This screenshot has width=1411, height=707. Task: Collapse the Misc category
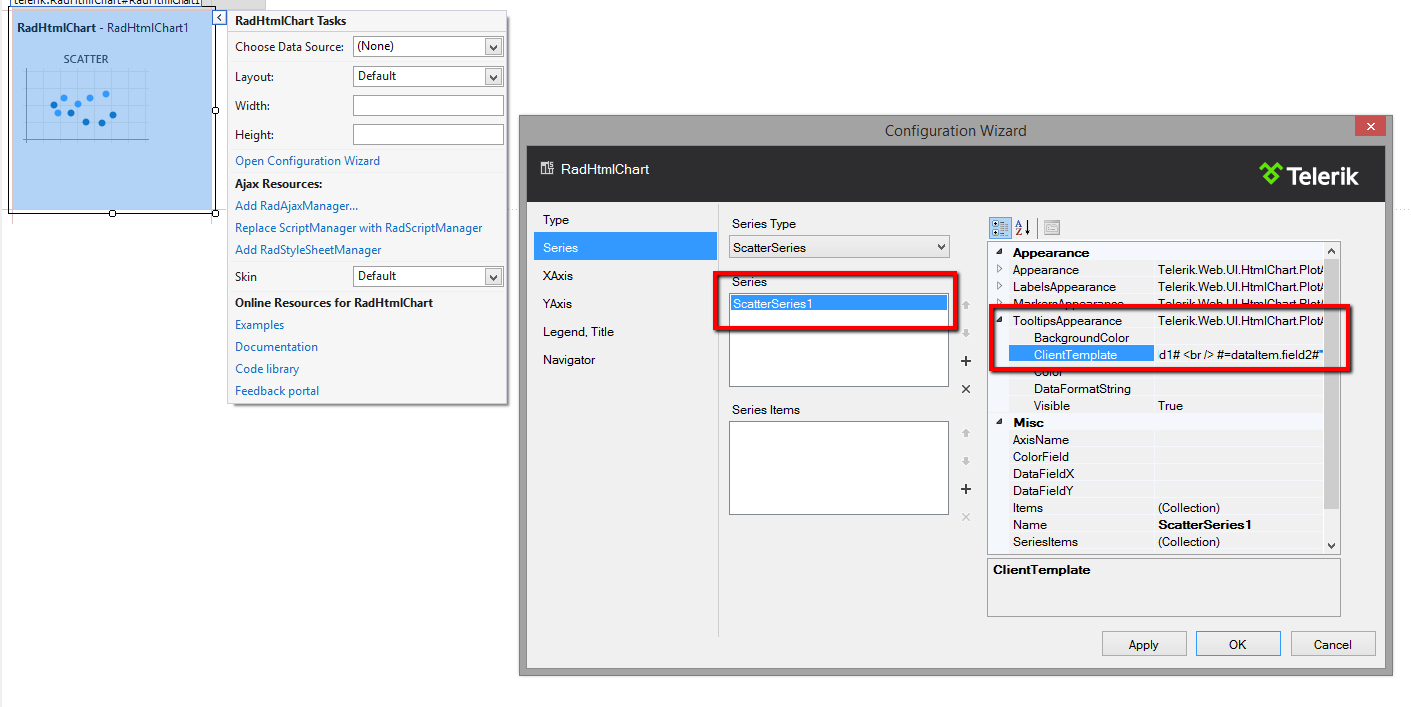coord(998,423)
